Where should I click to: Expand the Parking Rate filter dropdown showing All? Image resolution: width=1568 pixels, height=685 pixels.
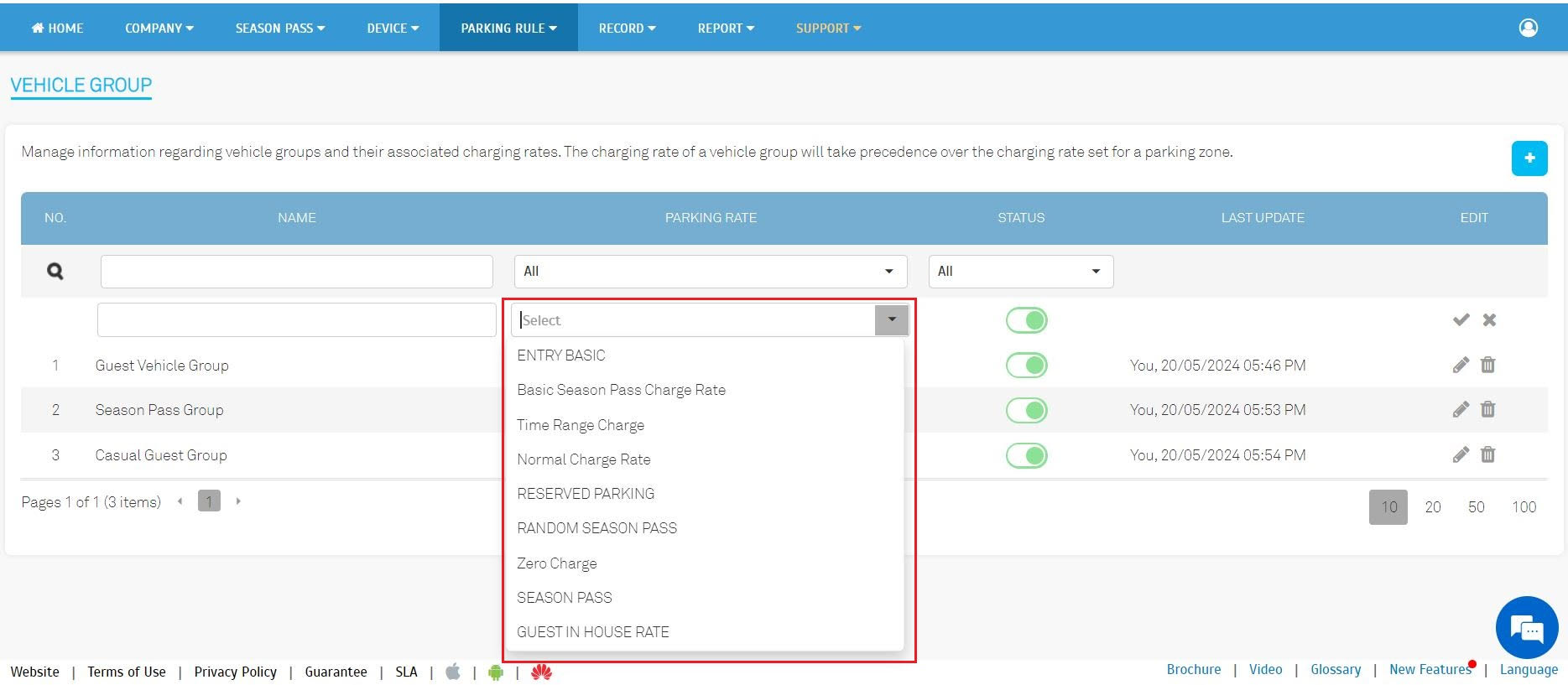tap(710, 271)
